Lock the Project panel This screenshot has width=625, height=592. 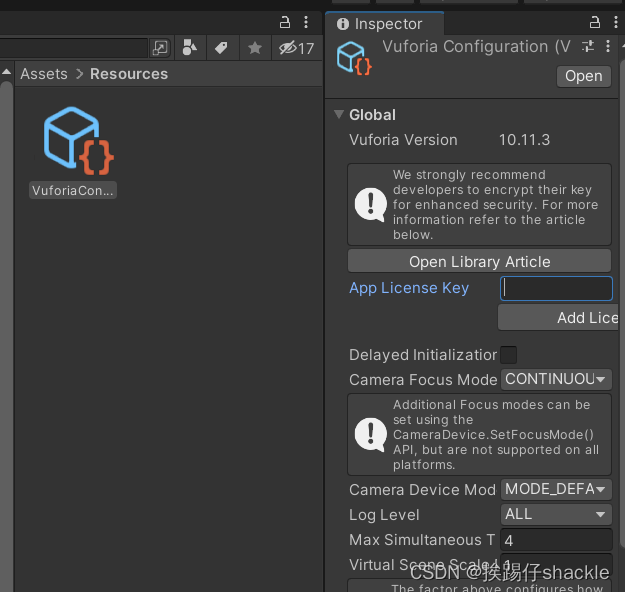[285, 22]
